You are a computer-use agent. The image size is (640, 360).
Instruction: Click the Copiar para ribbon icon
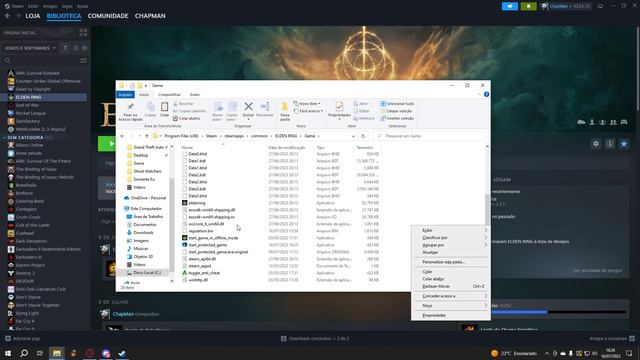[x=232, y=111]
